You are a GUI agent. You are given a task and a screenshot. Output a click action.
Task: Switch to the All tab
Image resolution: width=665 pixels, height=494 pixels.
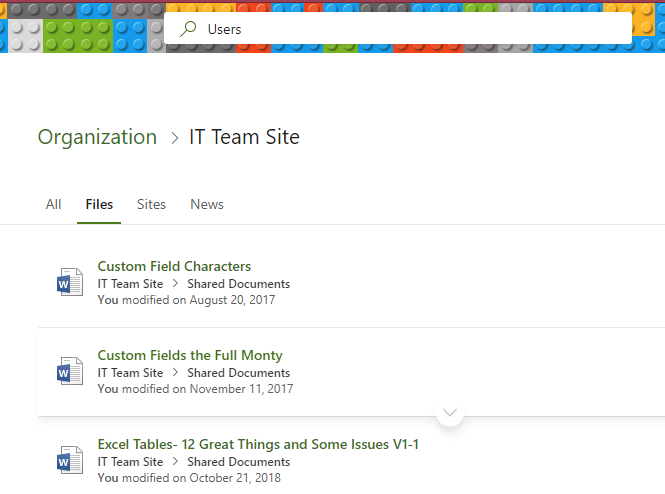(53, 204)
